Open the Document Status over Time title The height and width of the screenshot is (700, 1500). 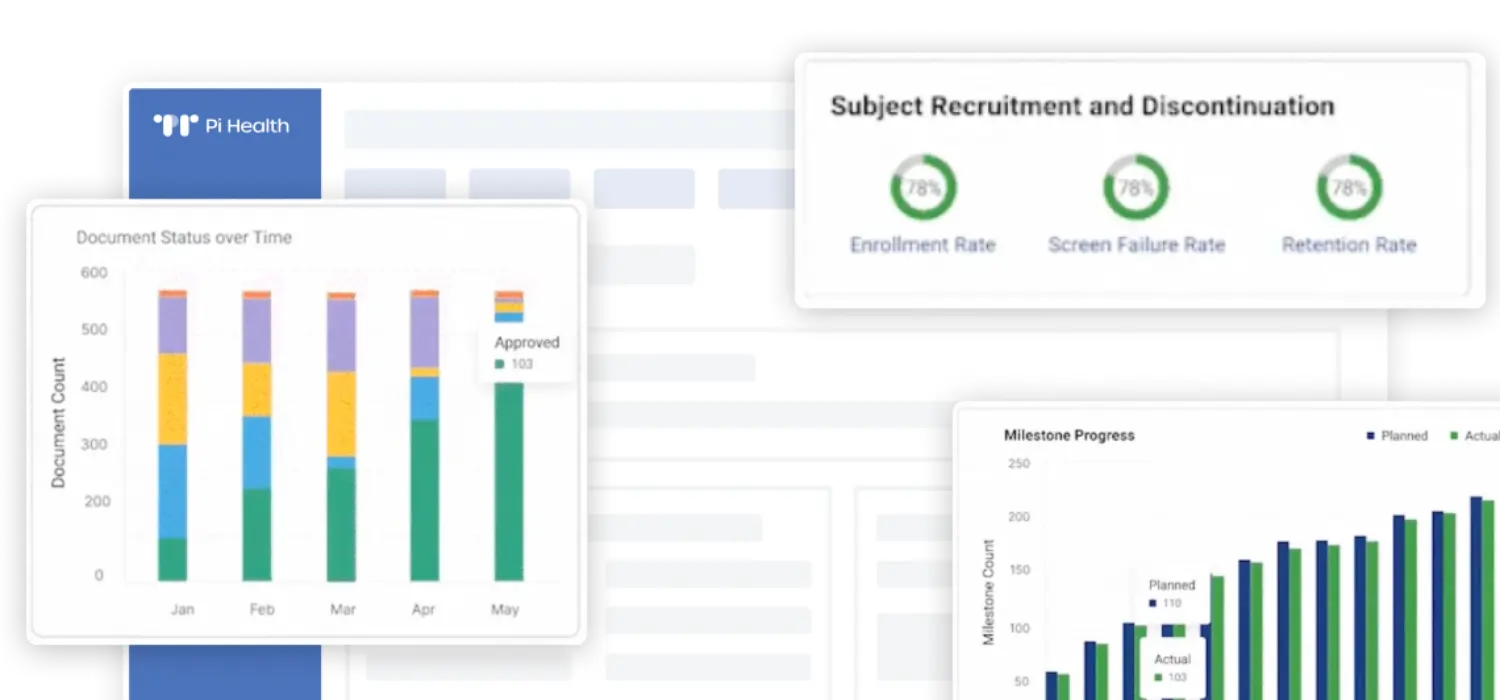(x=184, y=238)
